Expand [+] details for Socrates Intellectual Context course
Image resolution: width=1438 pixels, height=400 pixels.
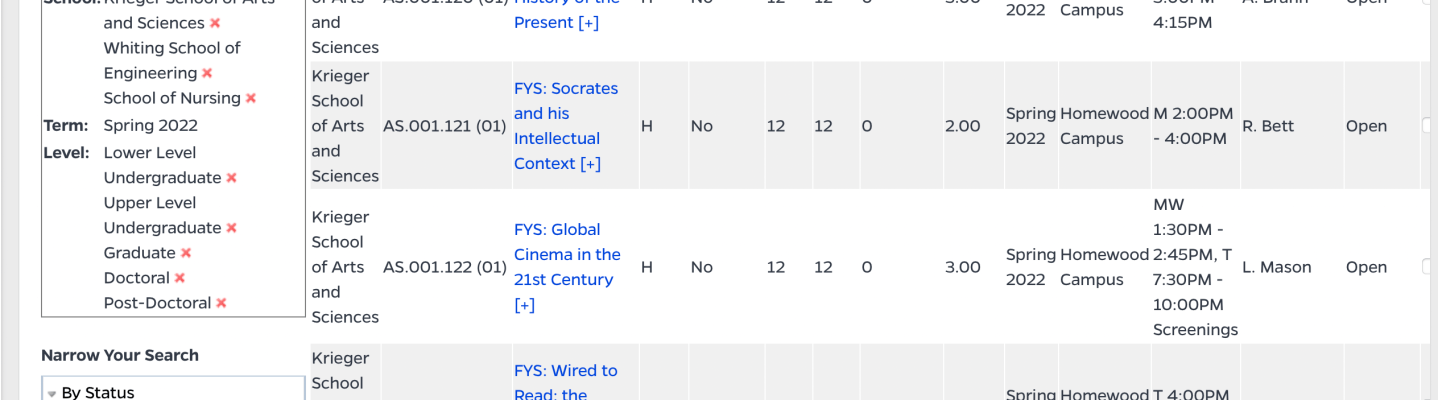[x=590, y=164]
